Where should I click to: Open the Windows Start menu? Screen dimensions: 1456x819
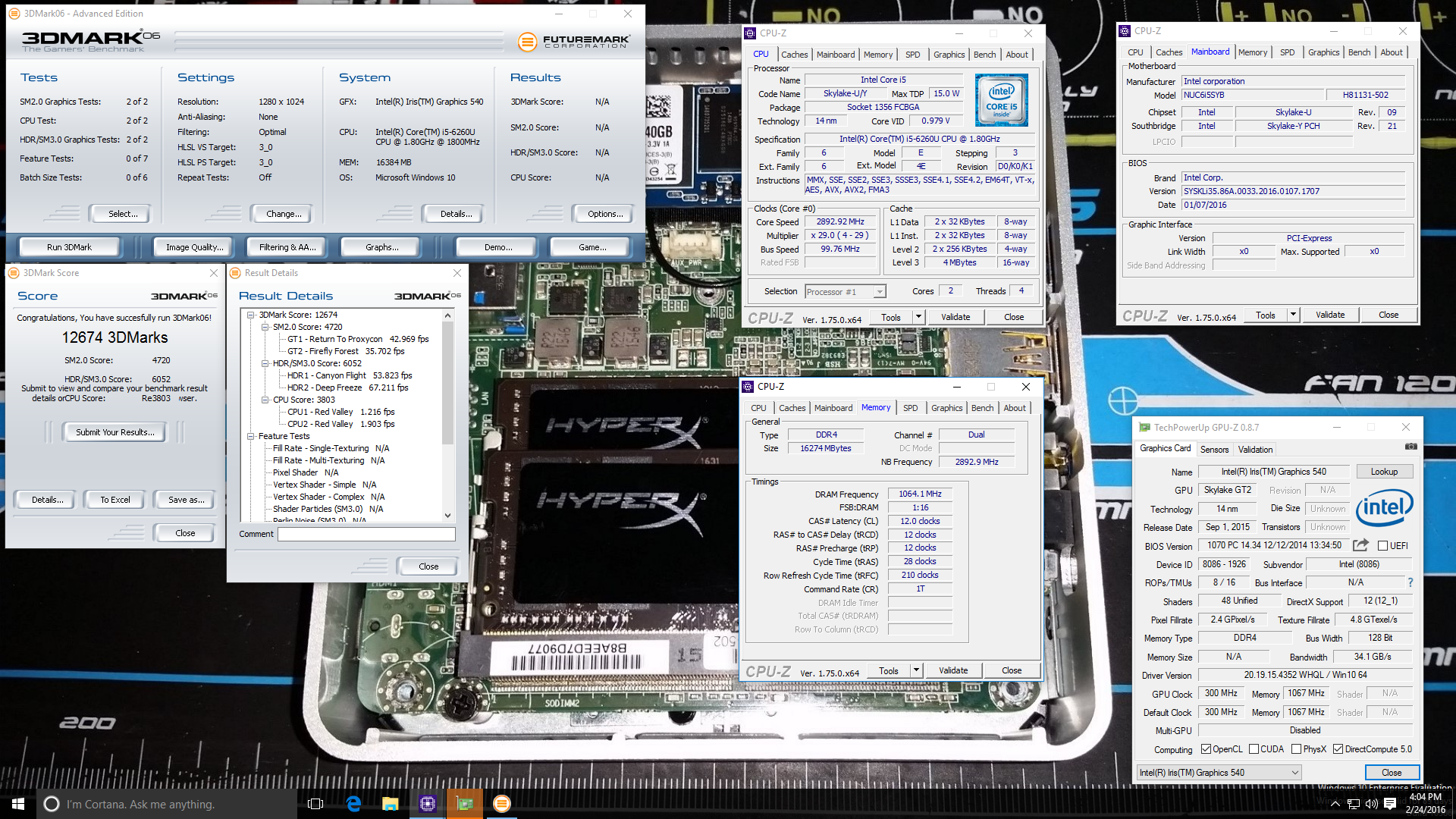(x=18, y=804)
